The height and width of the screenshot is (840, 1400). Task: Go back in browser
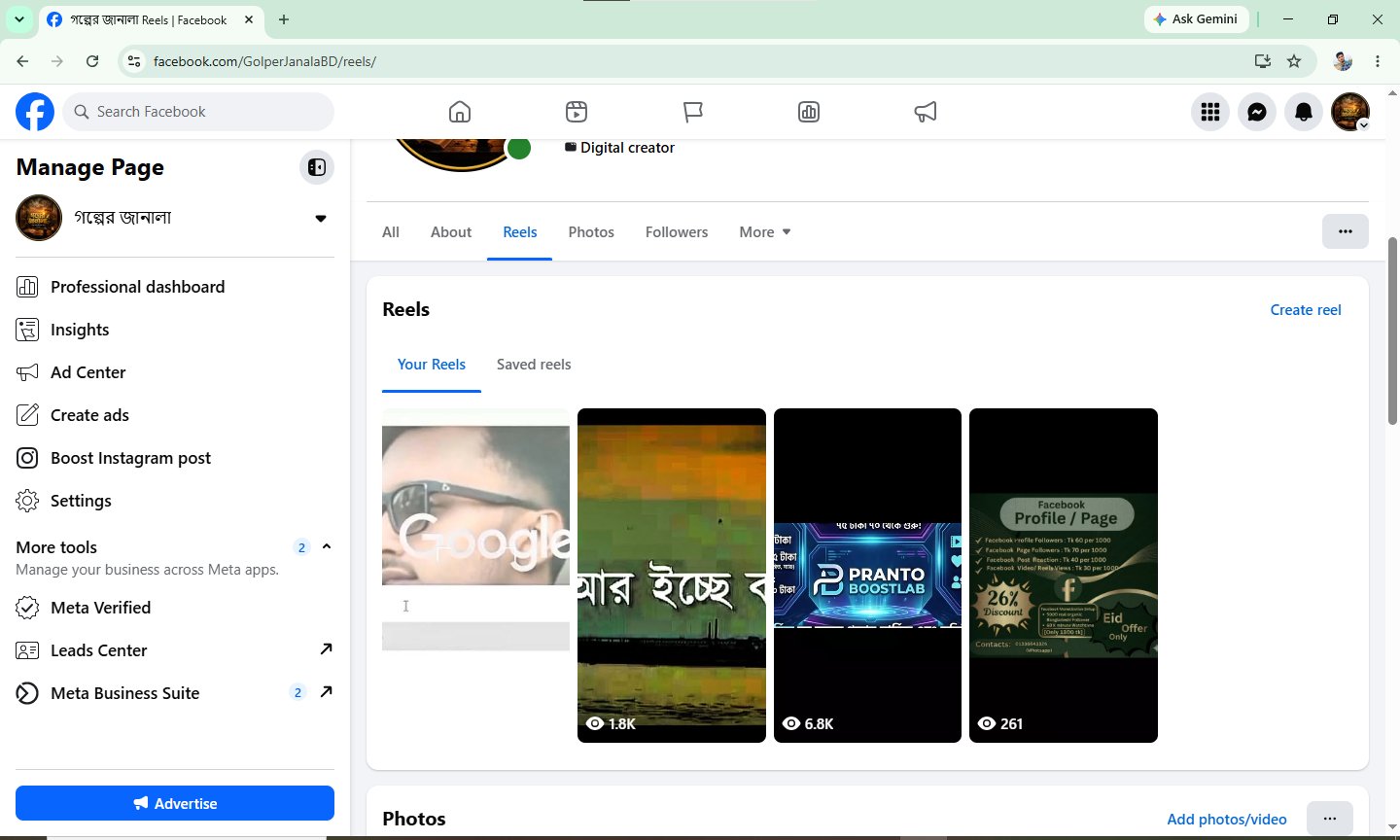pos(22,61)
